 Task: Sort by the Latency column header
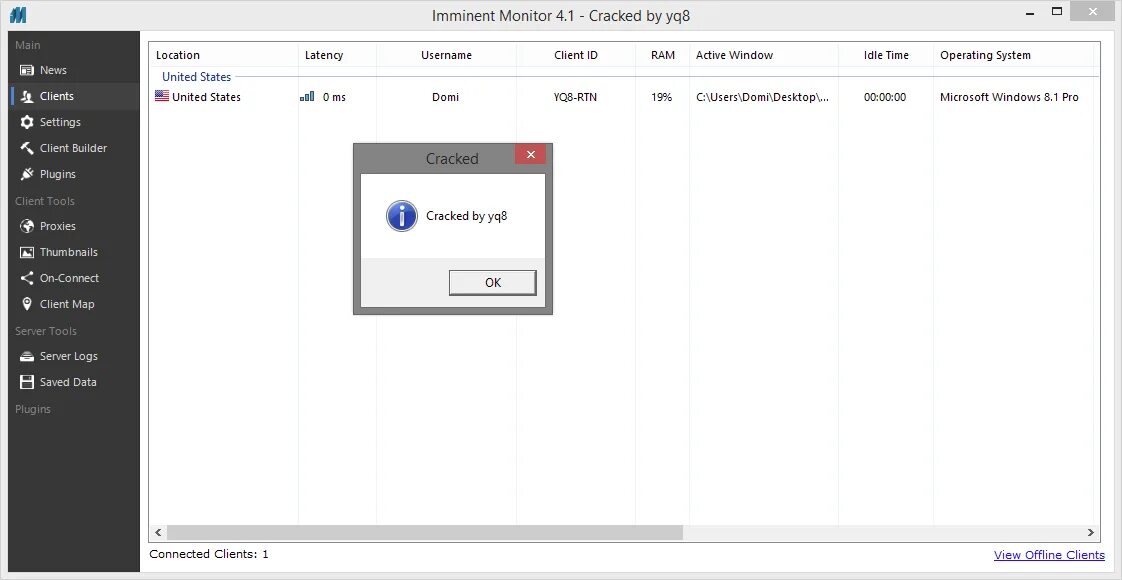(323, 55)
